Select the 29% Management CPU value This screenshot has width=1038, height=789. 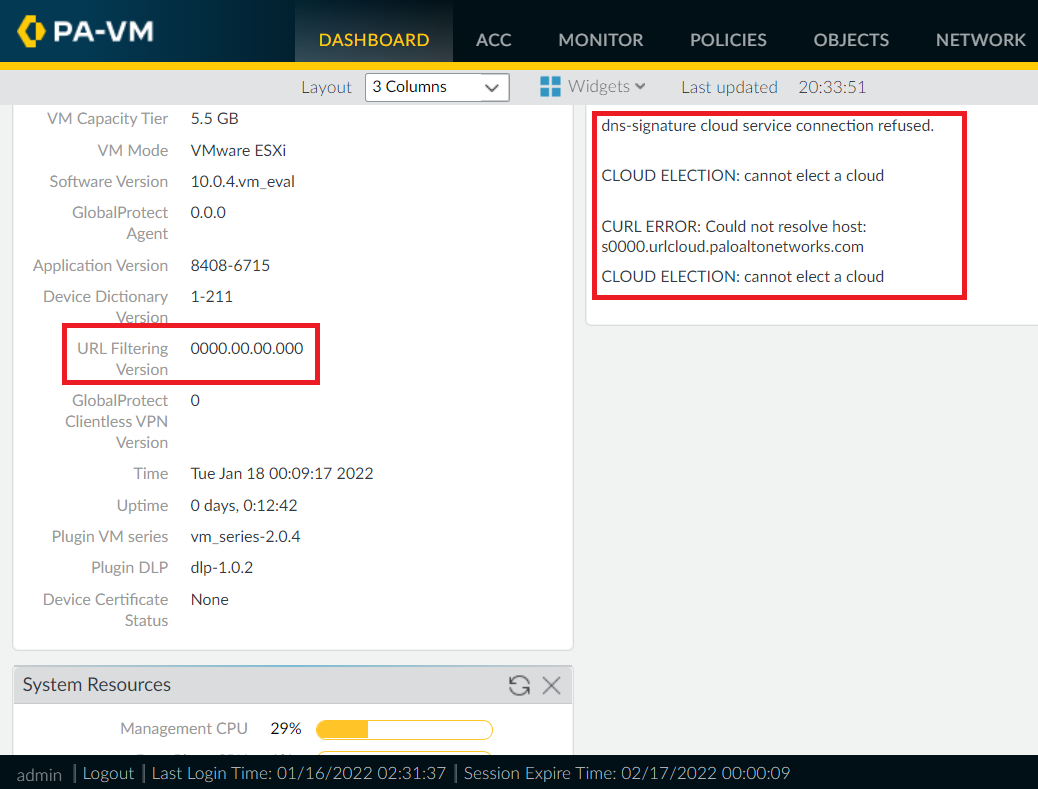pos(286,729)
